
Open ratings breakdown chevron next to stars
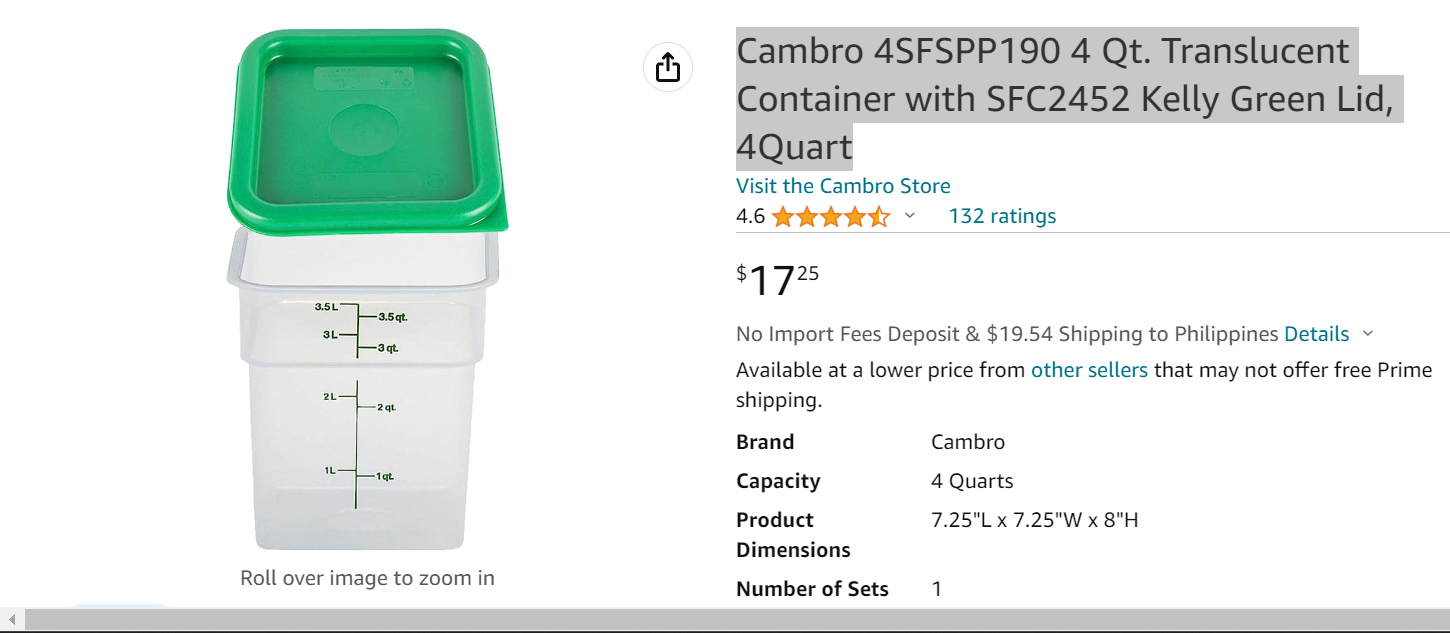[909, 216]
